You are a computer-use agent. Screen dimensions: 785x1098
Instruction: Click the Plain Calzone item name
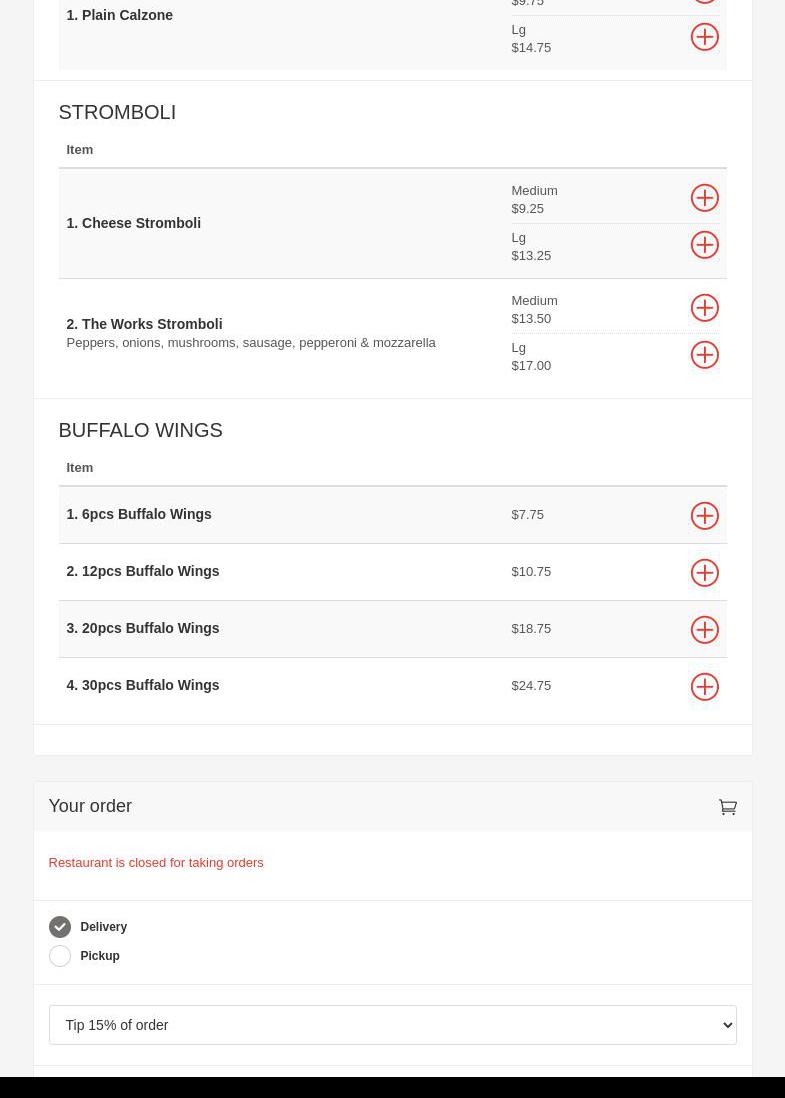(x=119, y=15)
